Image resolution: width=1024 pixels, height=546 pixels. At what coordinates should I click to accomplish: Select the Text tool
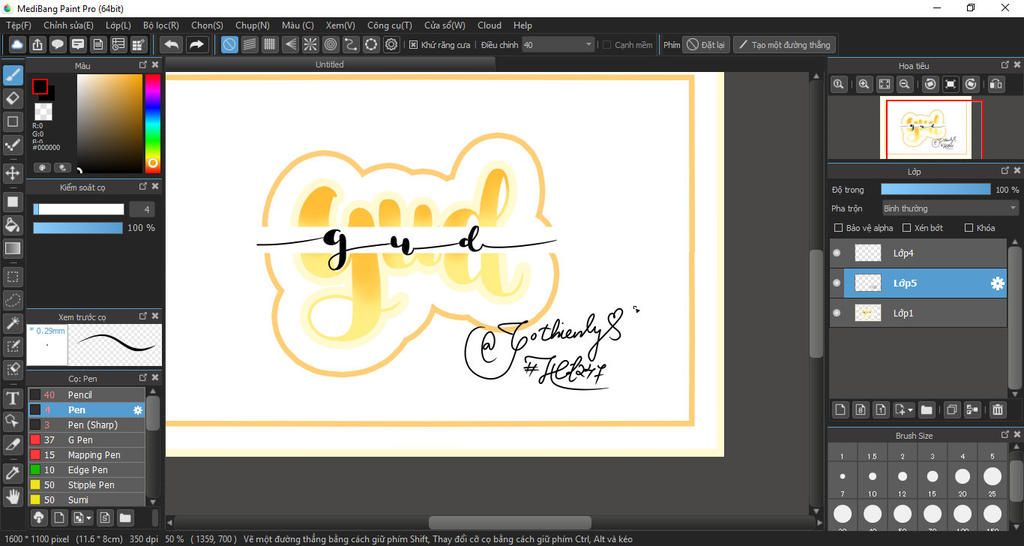(x=12, y=398)
